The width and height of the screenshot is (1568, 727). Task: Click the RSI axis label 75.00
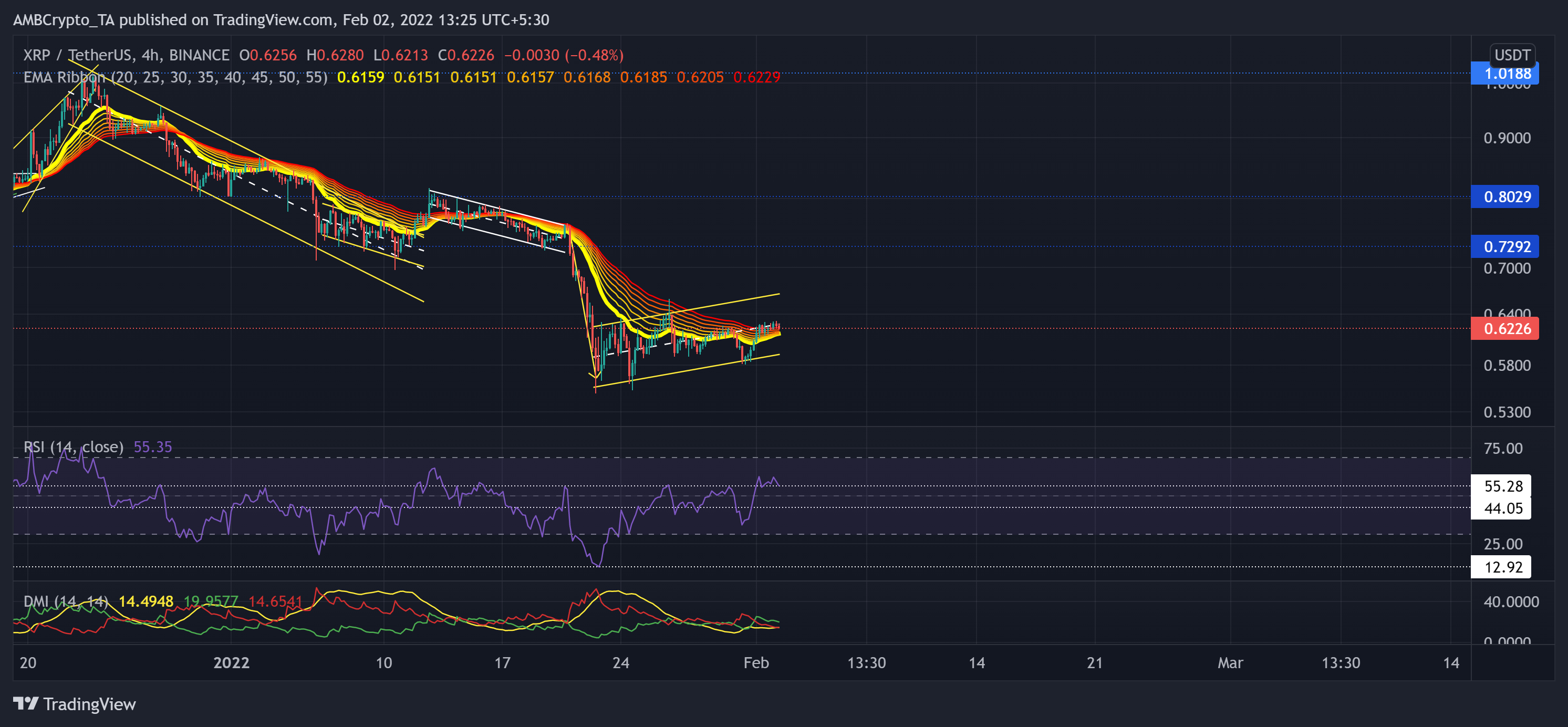(x=1503, y=449)
